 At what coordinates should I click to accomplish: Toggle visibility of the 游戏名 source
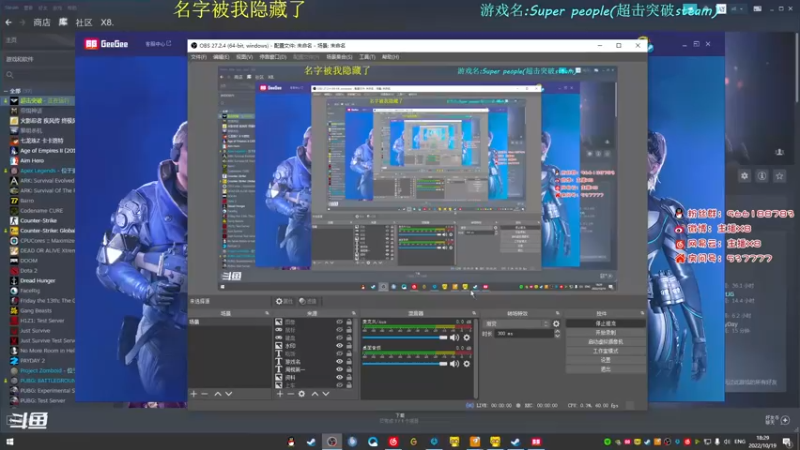coord(339,362)
